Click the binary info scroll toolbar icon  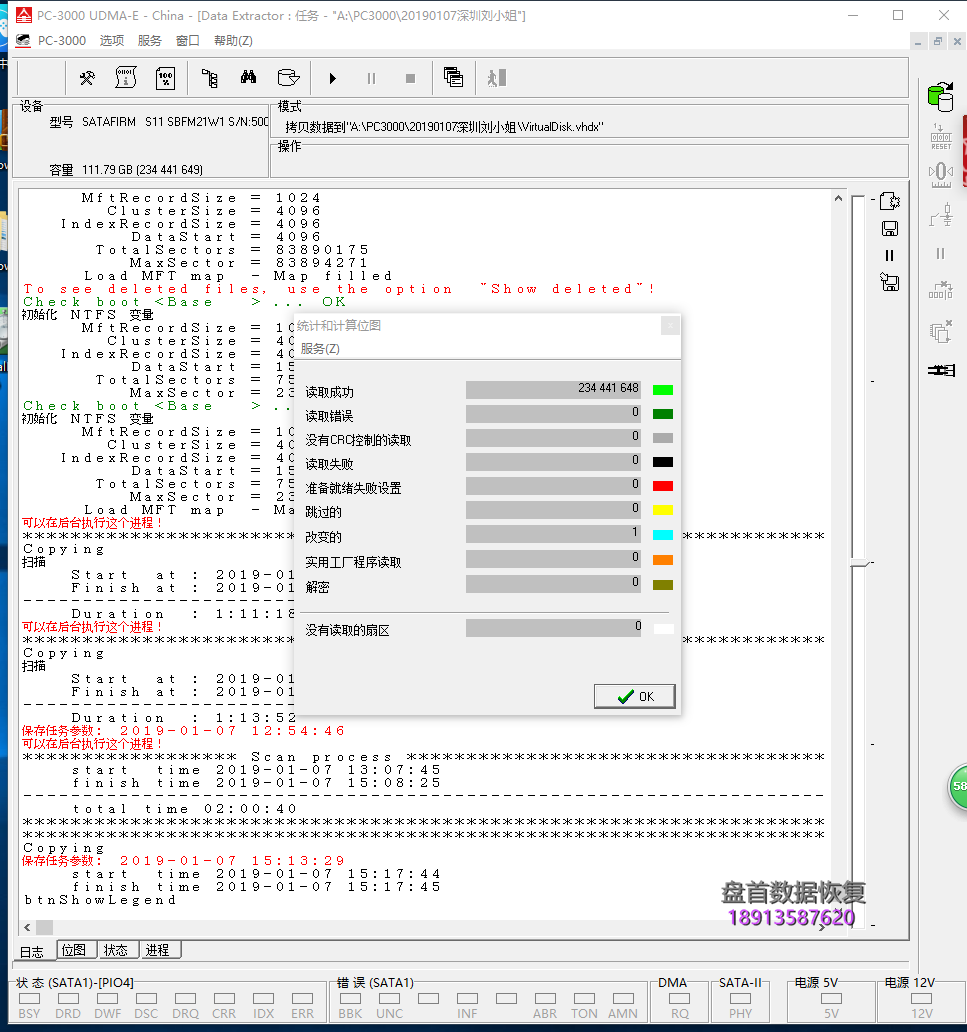coord(126,78)
